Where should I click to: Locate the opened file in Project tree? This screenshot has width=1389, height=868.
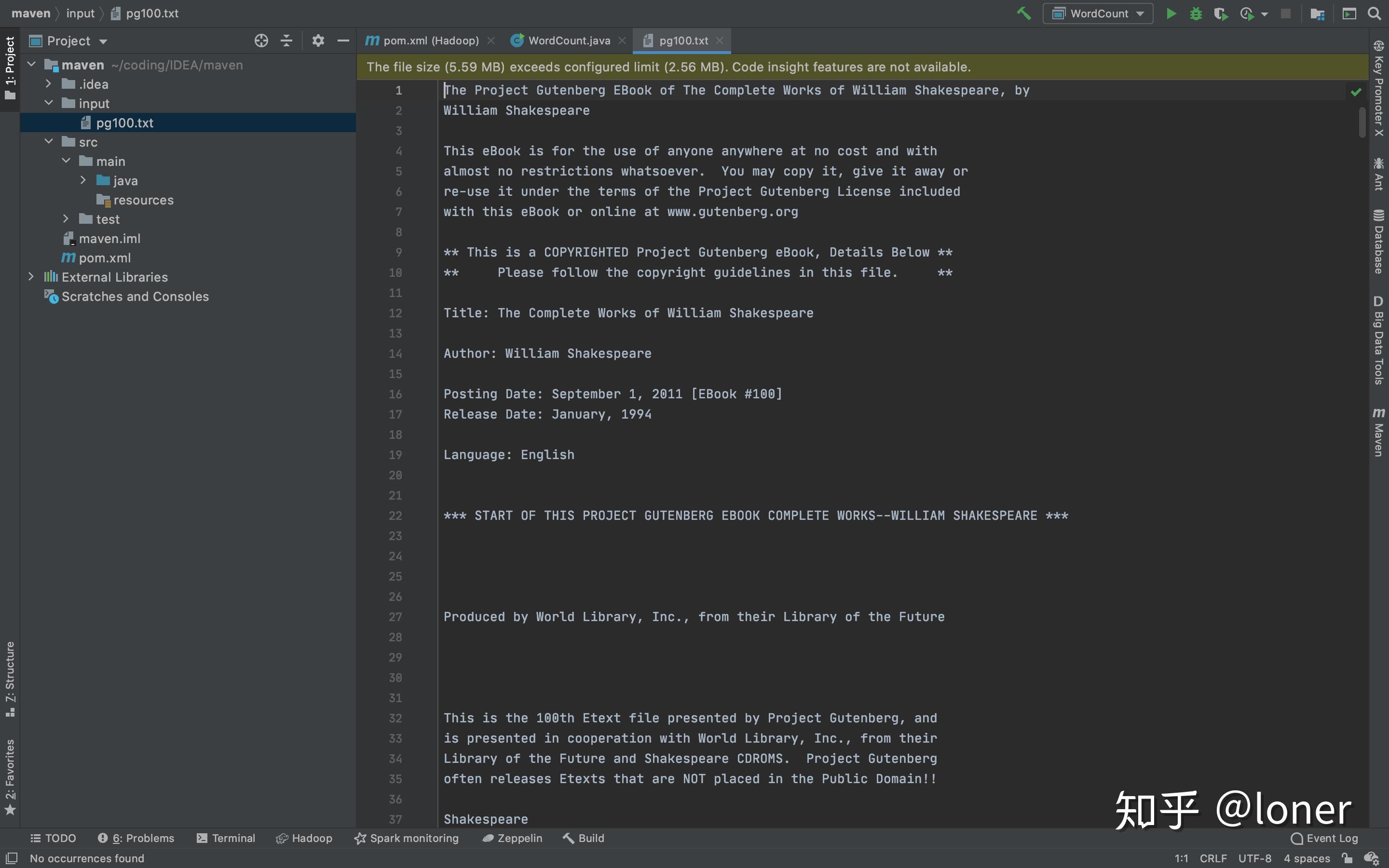[x=261, y=41]
